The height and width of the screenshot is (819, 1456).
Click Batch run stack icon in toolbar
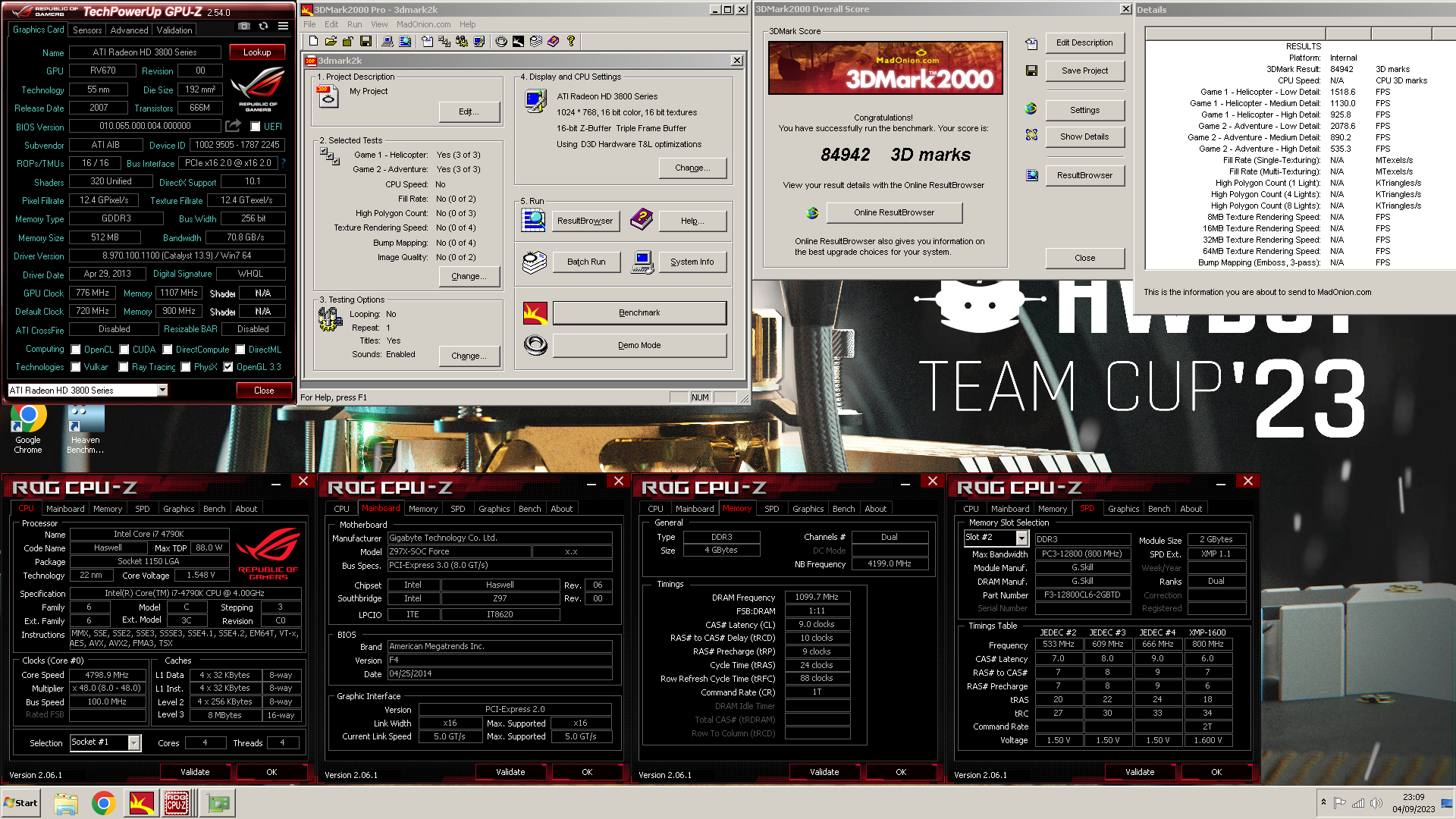[536, 41]
